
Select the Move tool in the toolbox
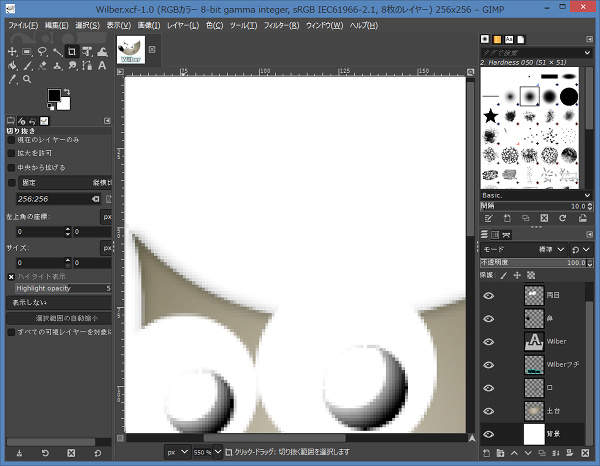(12, 51)
